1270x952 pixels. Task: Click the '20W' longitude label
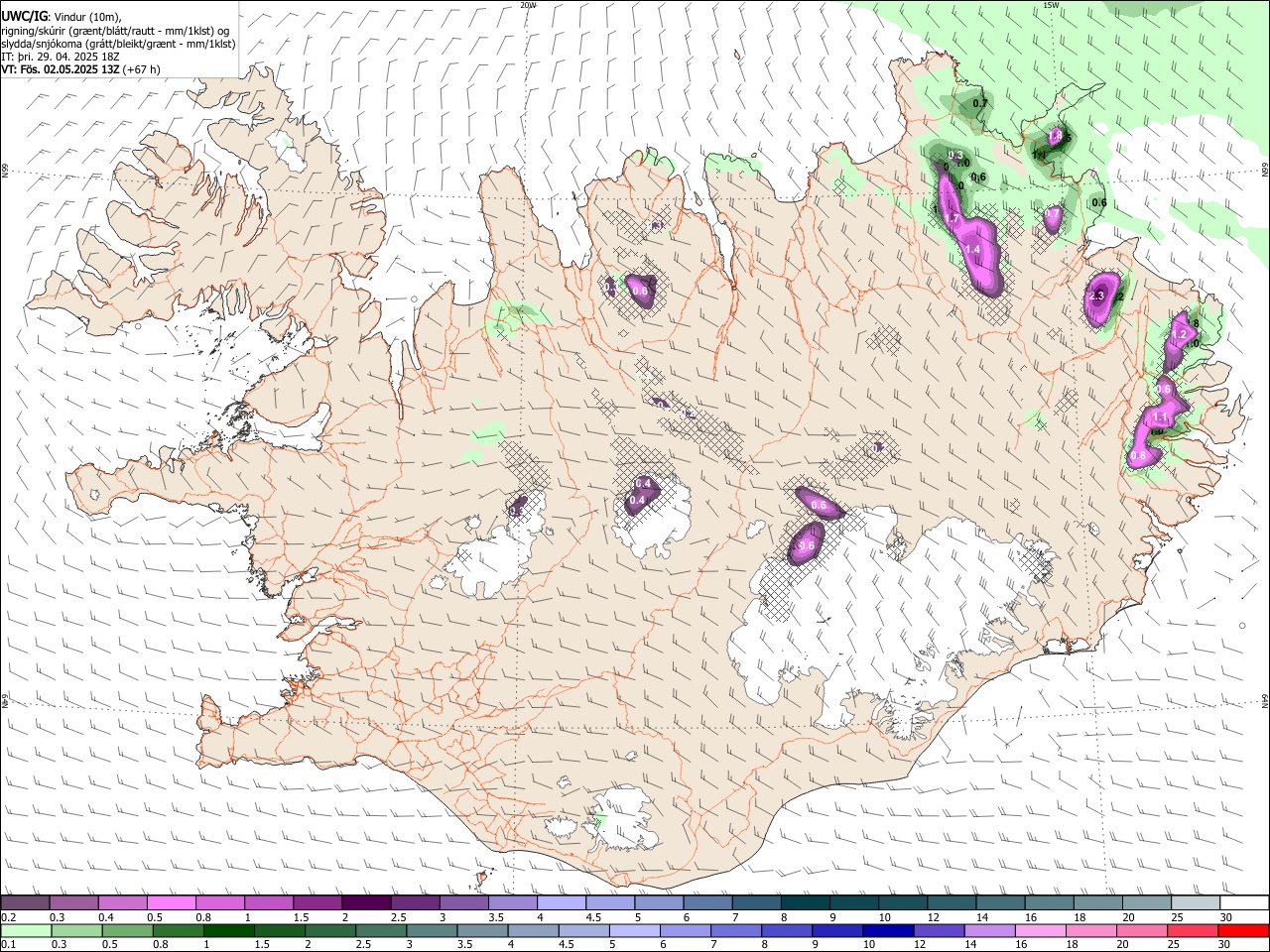(528, 5)
